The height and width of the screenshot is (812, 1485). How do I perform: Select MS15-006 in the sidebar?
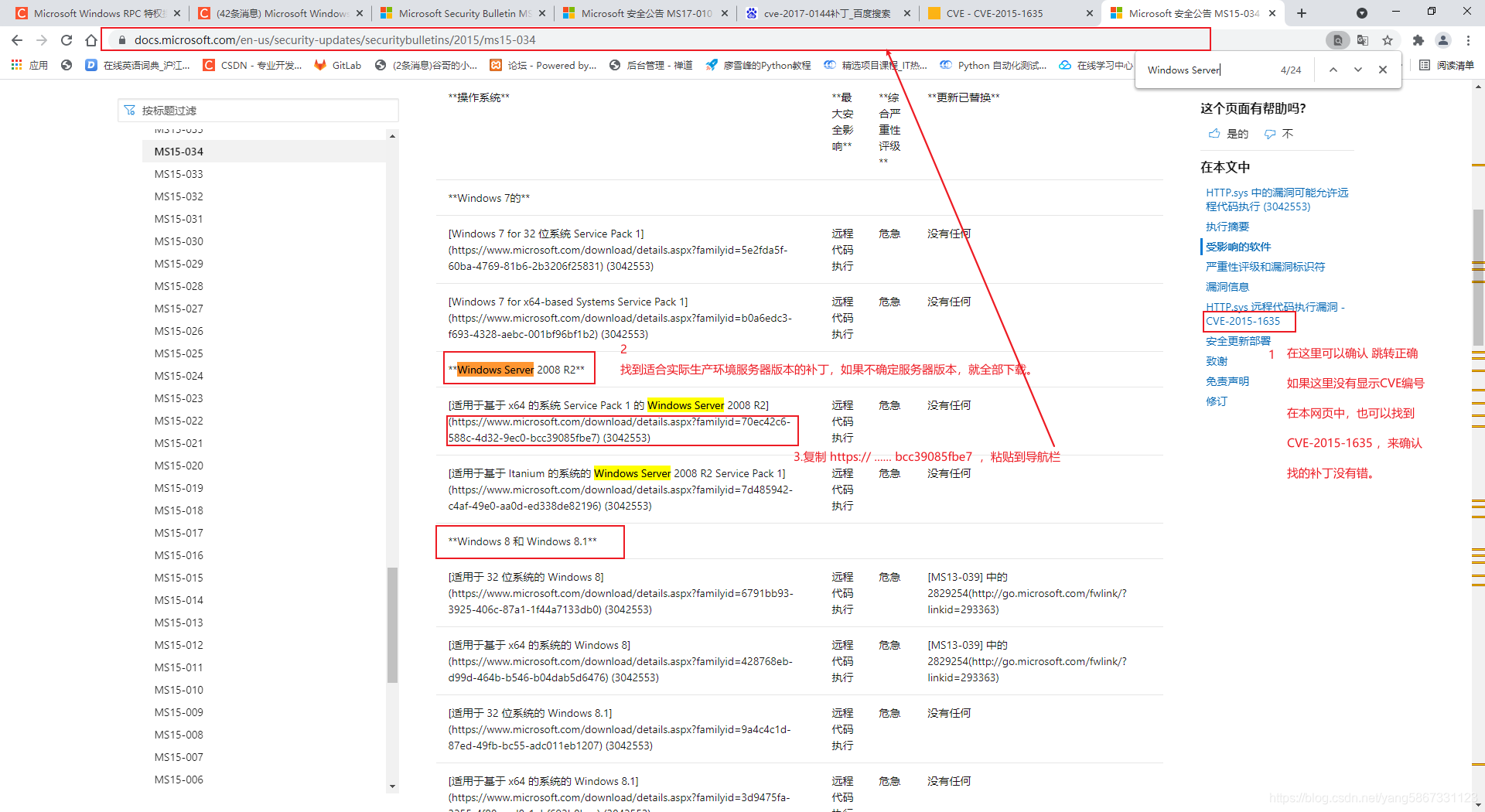(179, 780)
